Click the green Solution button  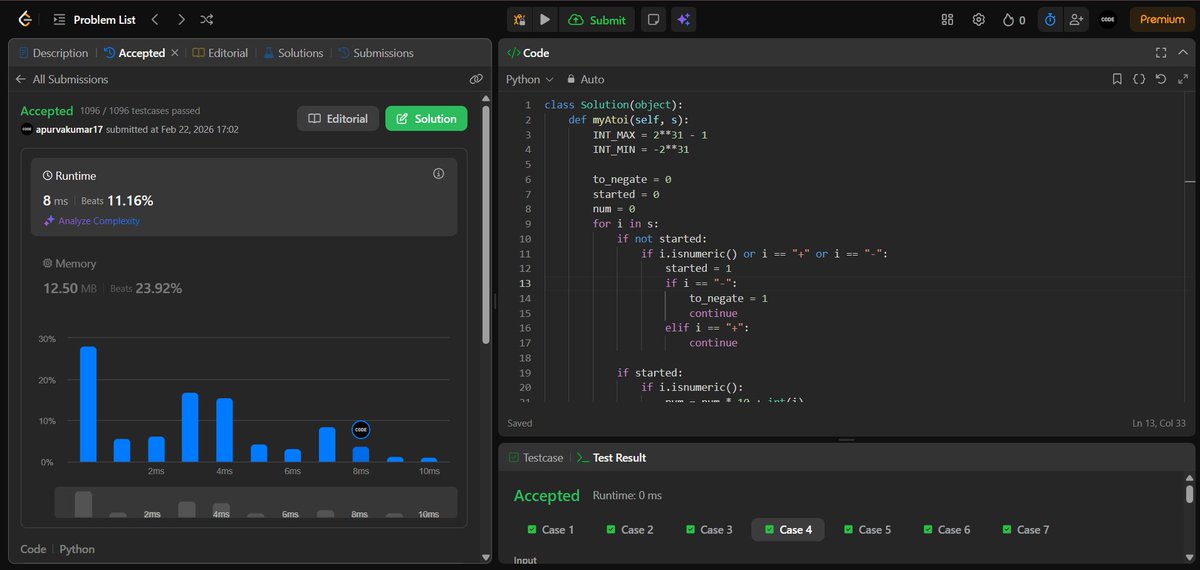426,118
